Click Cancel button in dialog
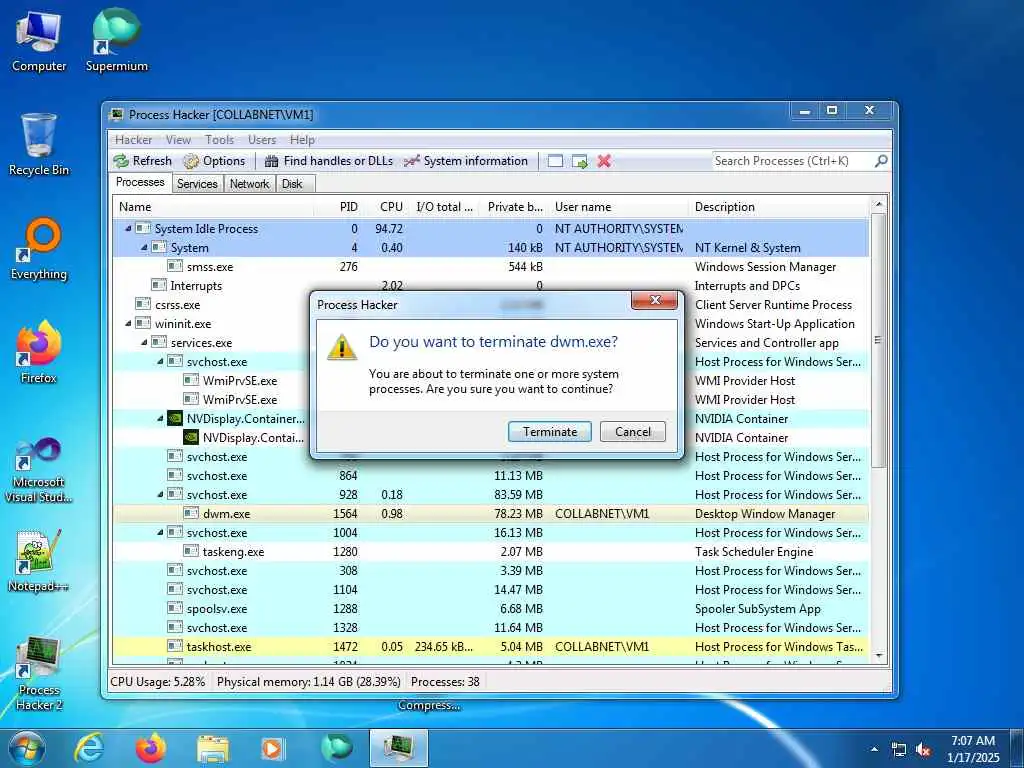This screenshot has height=768, width=1024. (633, 432)
